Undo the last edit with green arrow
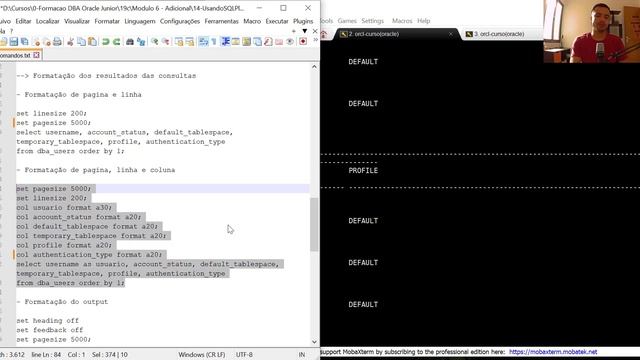This screenshot has height=360, width=640. pyautogui.click(x=105, y=42)
